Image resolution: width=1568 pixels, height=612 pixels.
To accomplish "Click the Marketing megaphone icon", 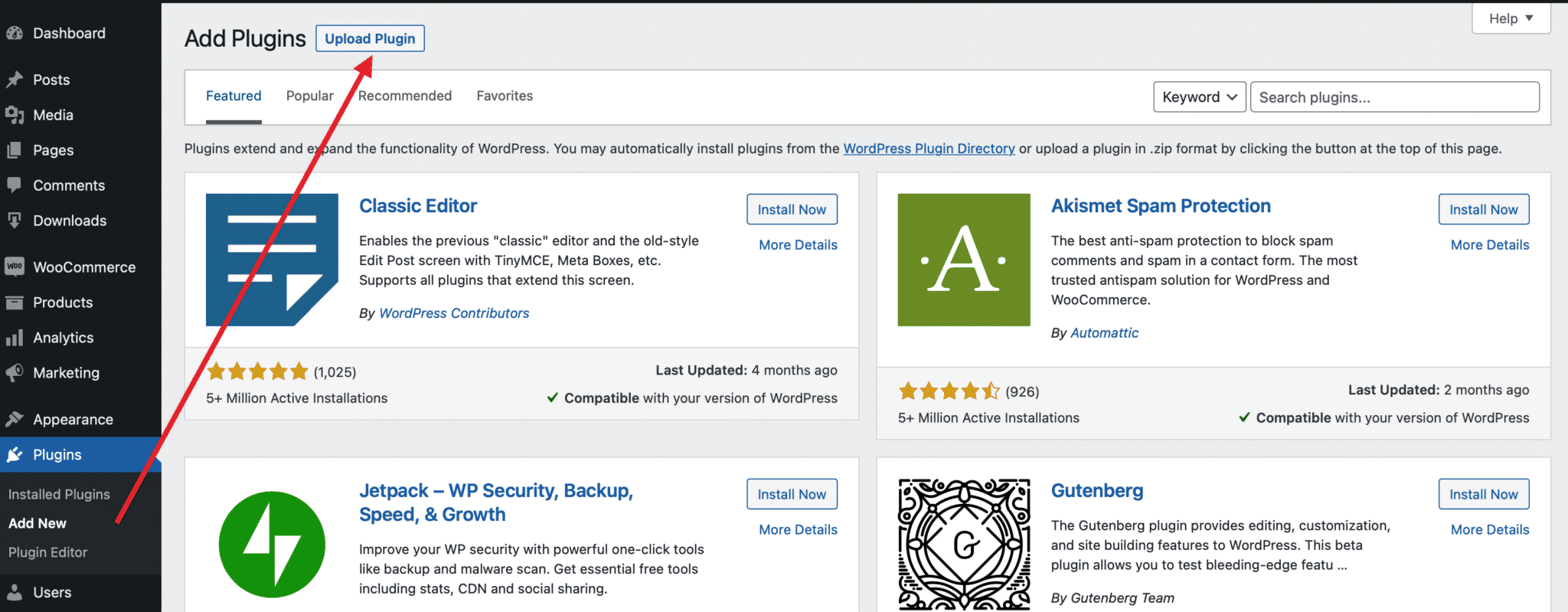I will [14, 373].
